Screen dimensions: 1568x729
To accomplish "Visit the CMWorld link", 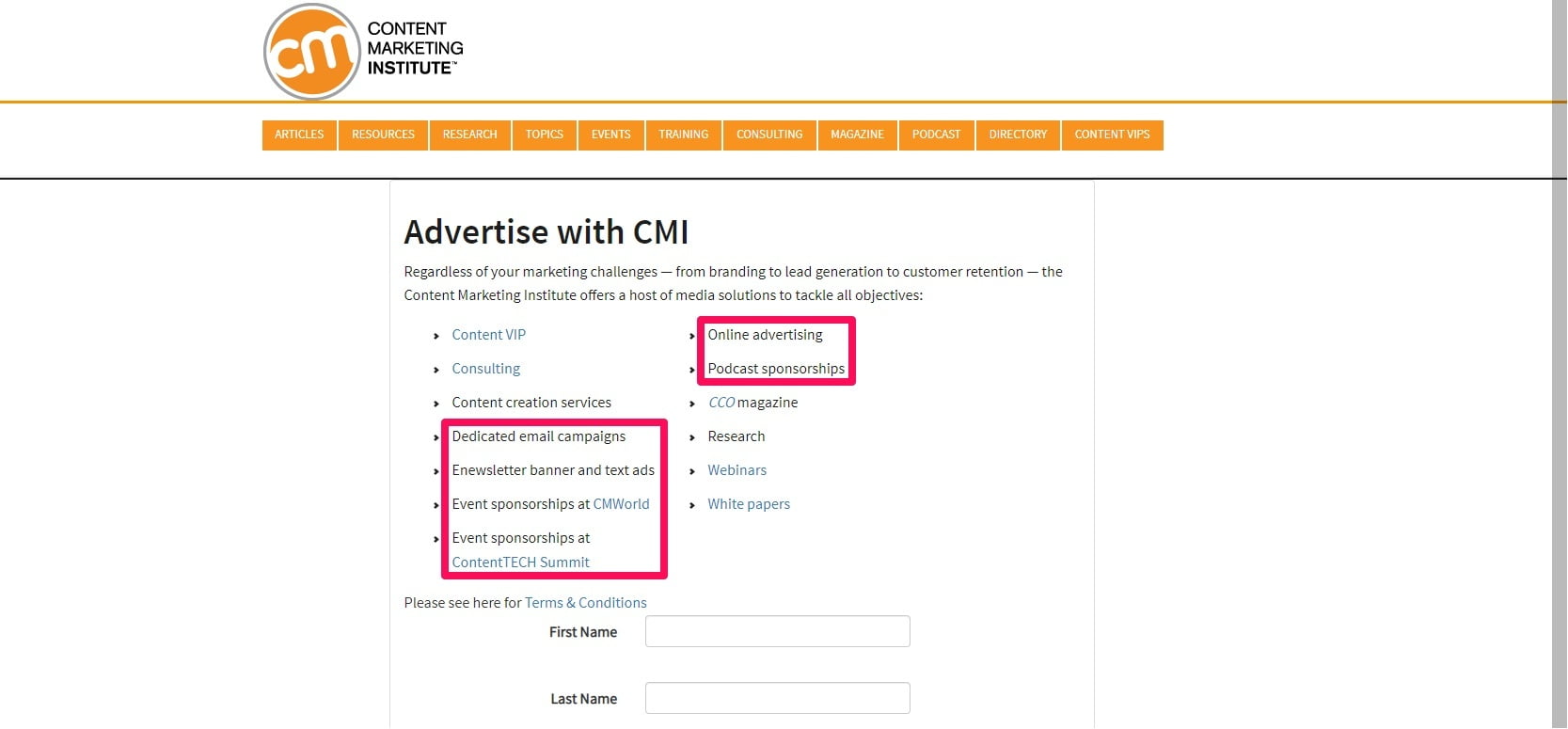I will pos(622,504).
